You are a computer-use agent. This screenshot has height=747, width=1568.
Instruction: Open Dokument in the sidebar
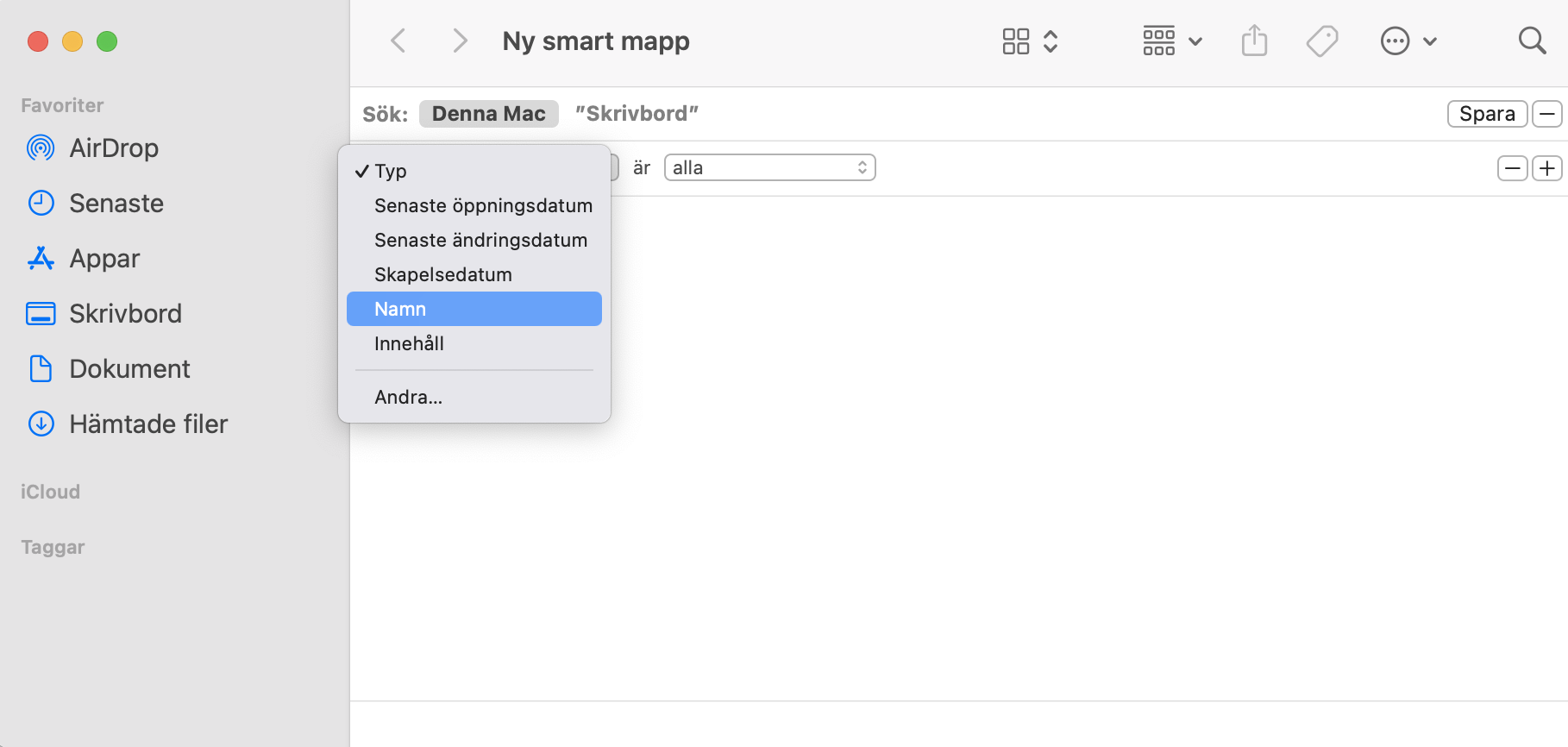click(109, 369)
